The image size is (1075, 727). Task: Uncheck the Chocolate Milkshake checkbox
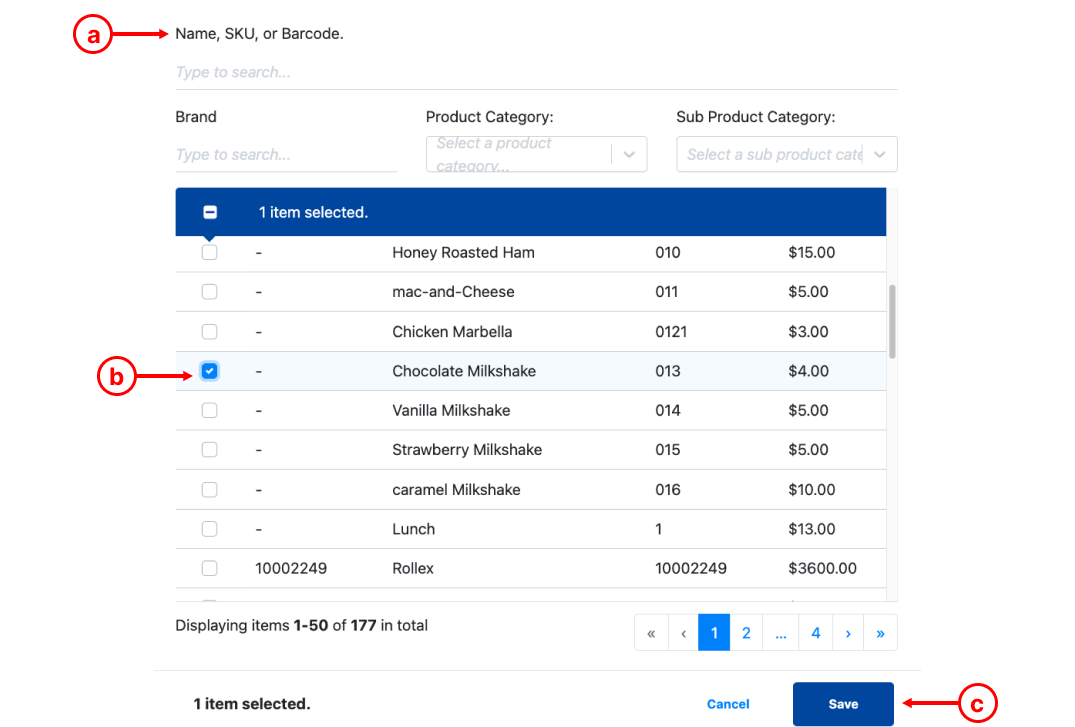click(x=210, y=371)
